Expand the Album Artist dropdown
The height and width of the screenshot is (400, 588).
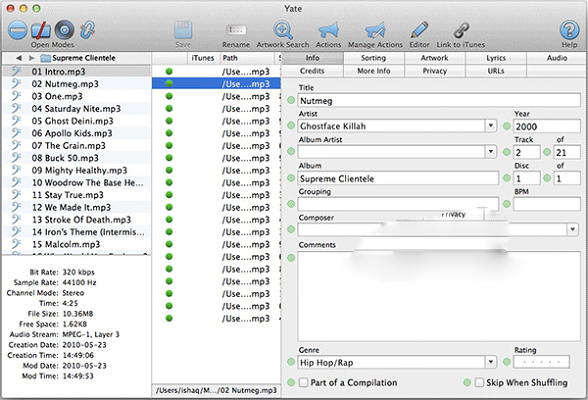(490, 152)
